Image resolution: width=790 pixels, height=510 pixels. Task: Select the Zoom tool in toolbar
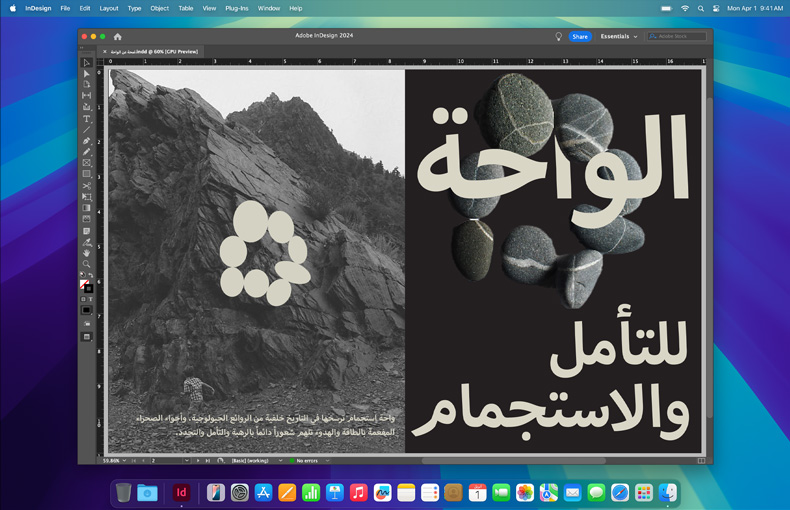coord(87,264)
